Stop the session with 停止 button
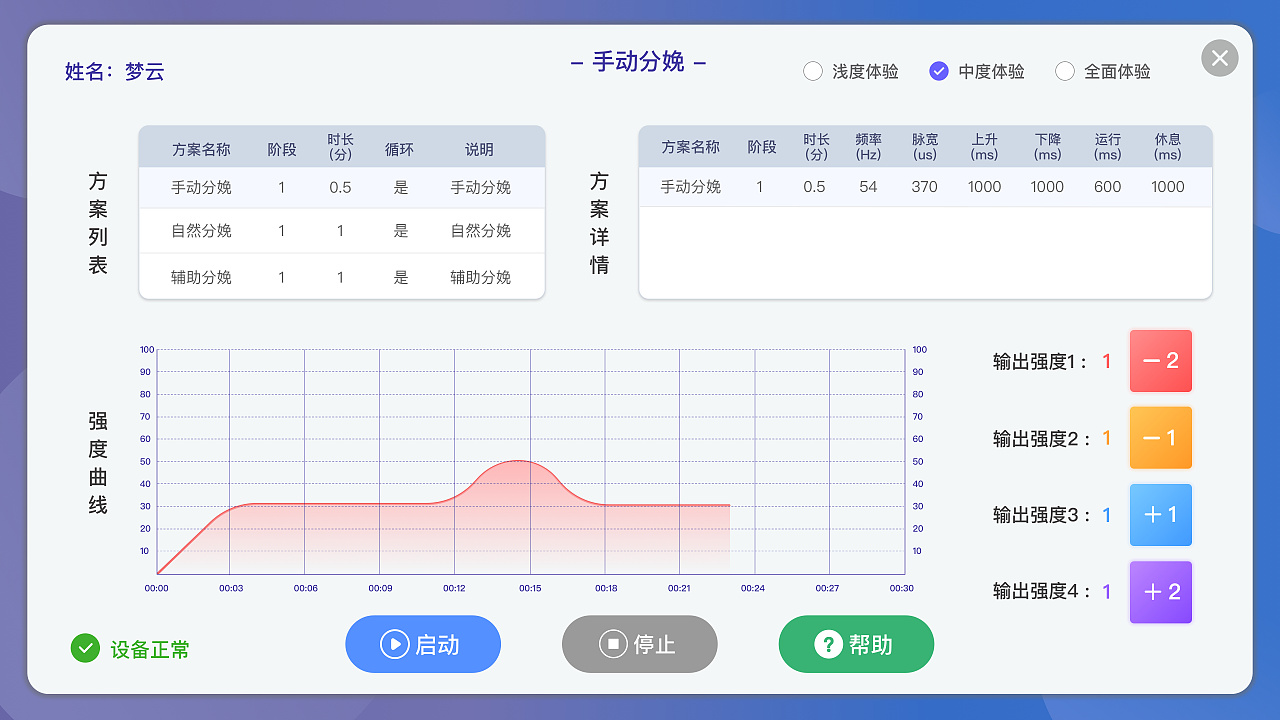This screenshot has height=720, width=1280. 640,644
